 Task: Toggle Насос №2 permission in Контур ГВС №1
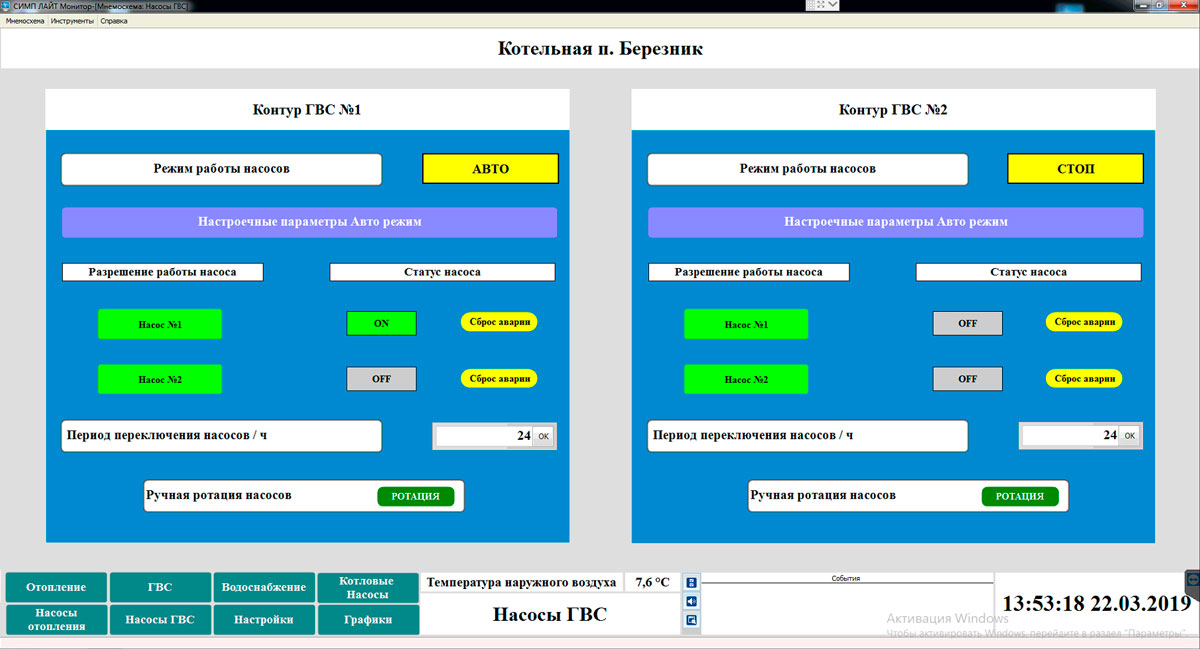pos(160,379)
